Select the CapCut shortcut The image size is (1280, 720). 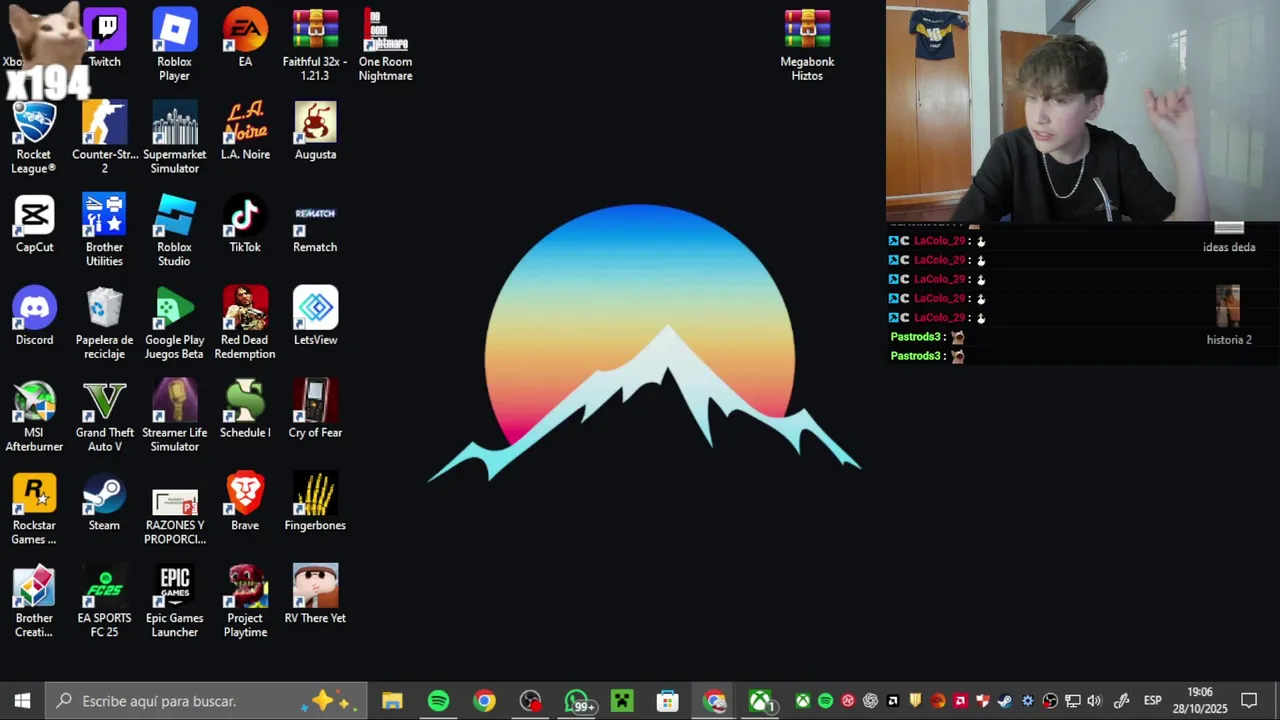click(x=34, y=224)
